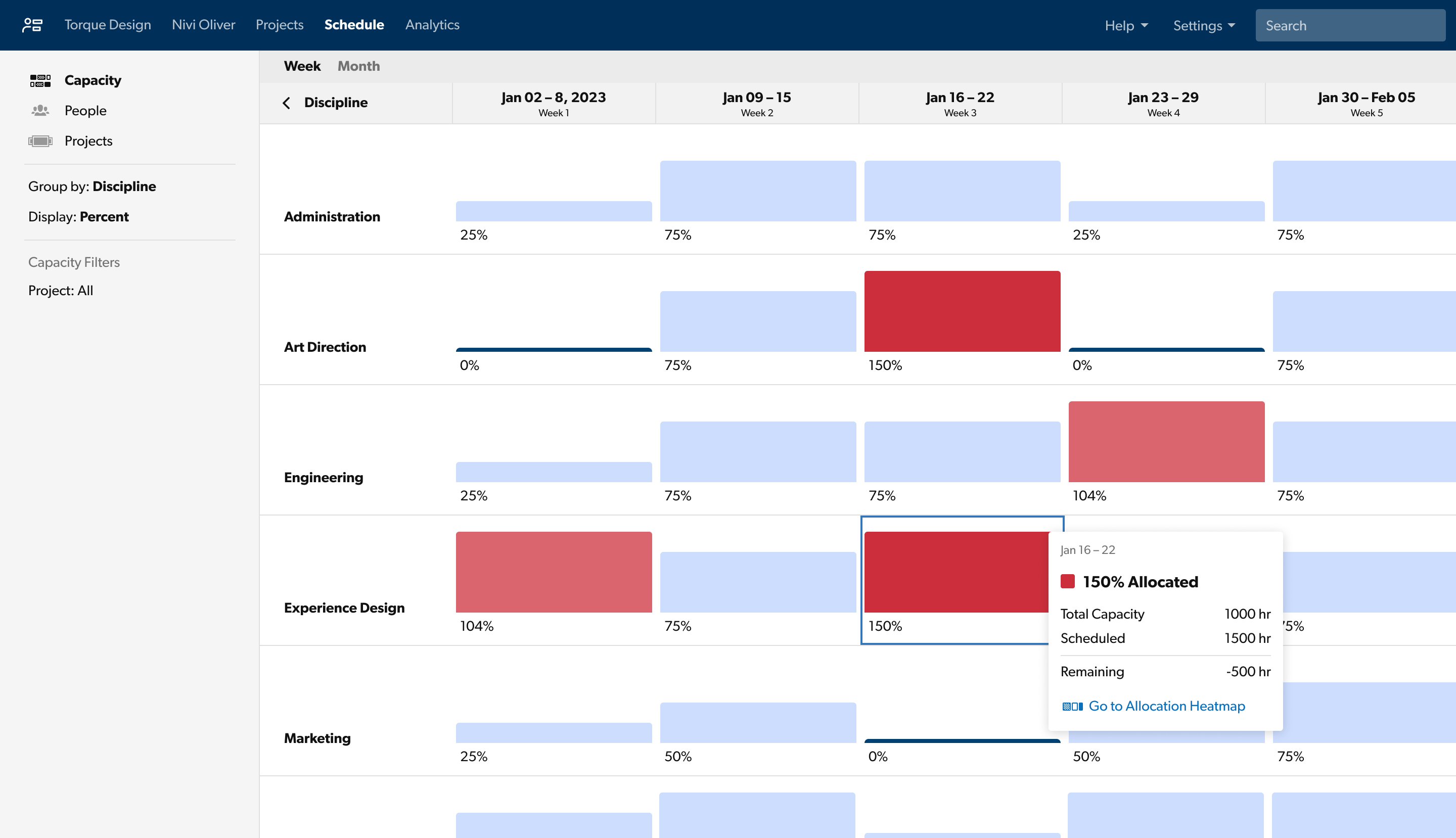Select Schedule in the top navigation
The image size is (1456, 838).
tap(354, 25)
